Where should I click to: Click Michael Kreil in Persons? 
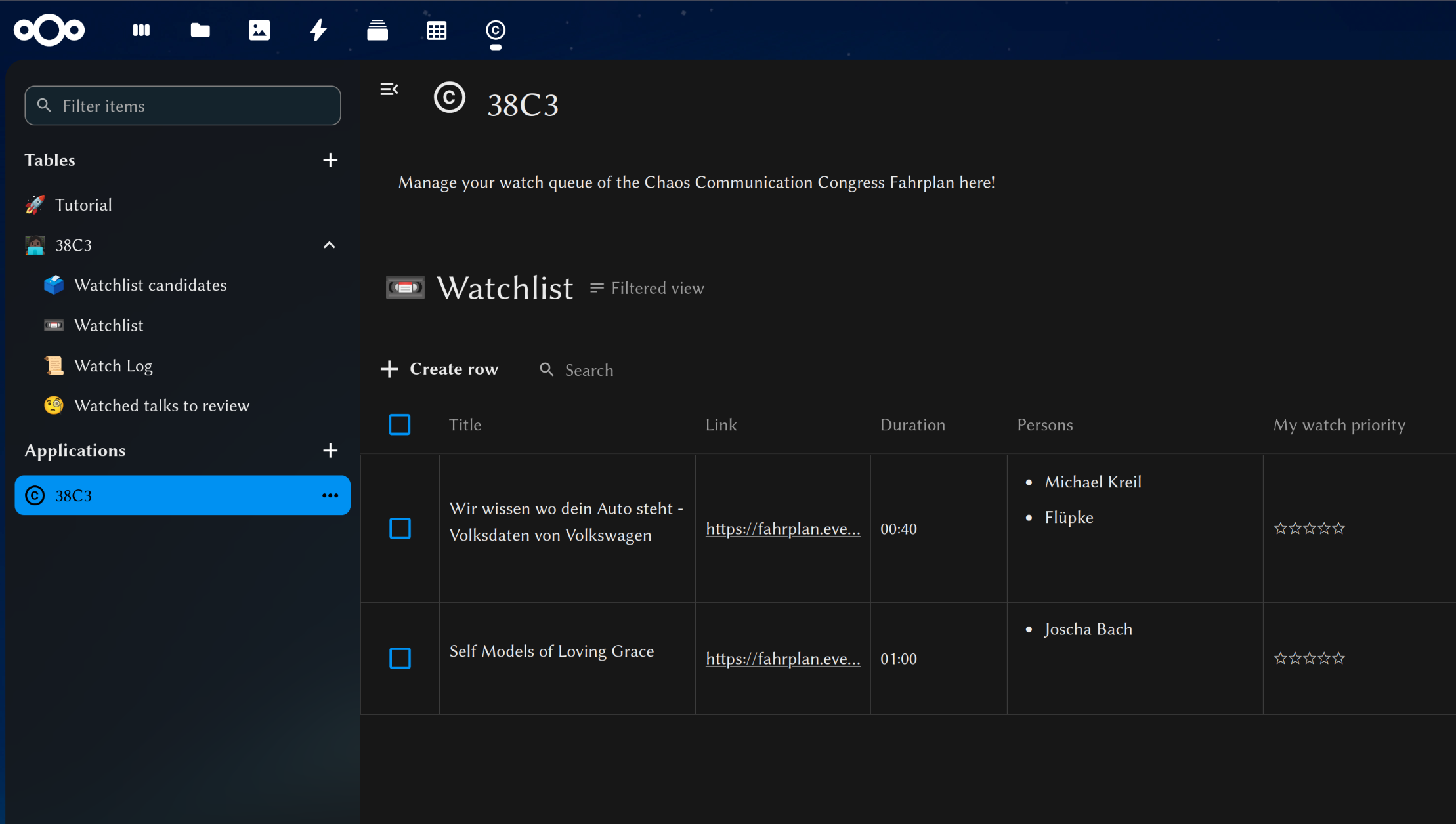click(x=1093, y=482)
